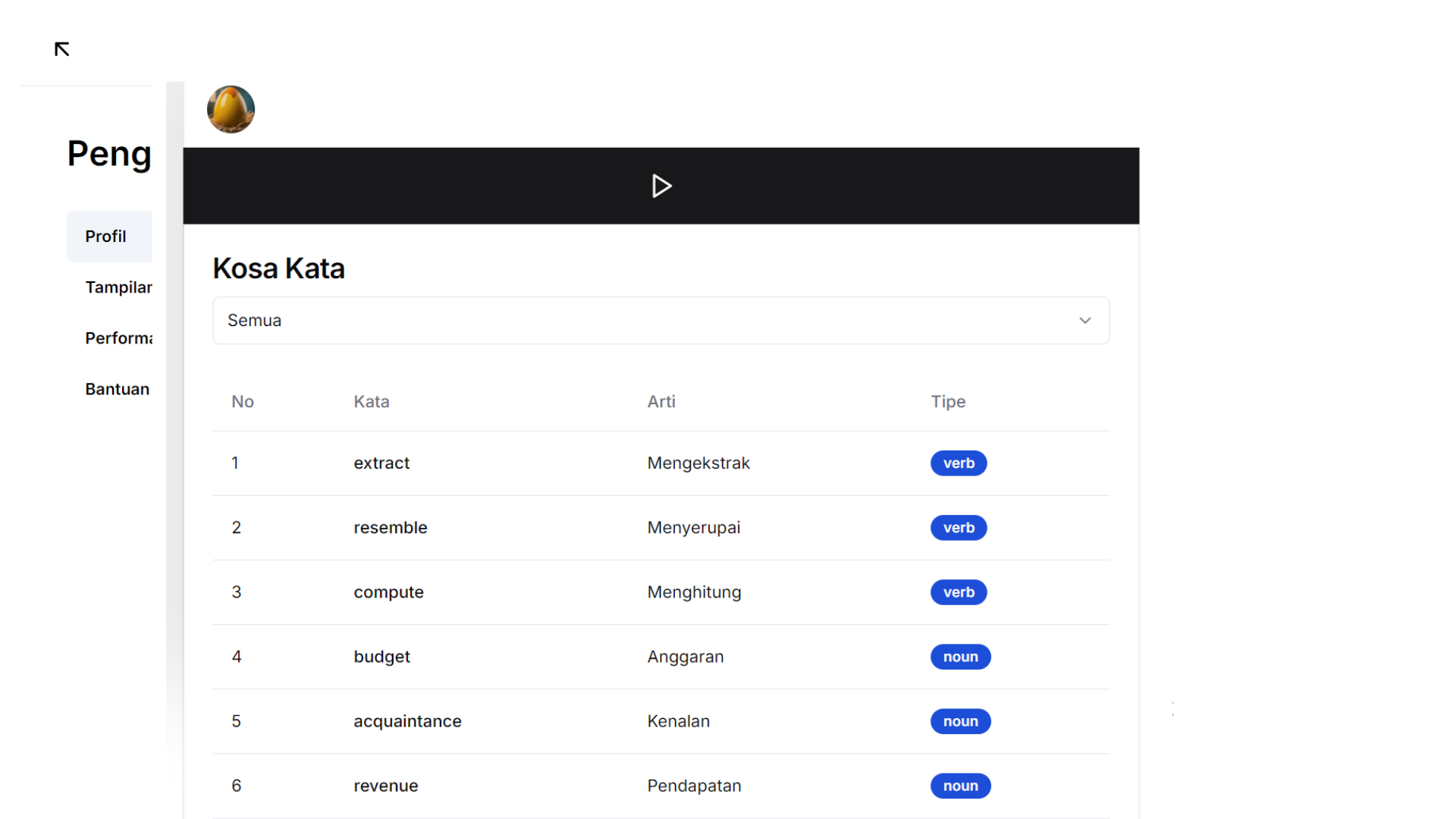The height and width of the screenshot is (819, 1456).
Task: Click the word extract in table
Action: (381, 463)
